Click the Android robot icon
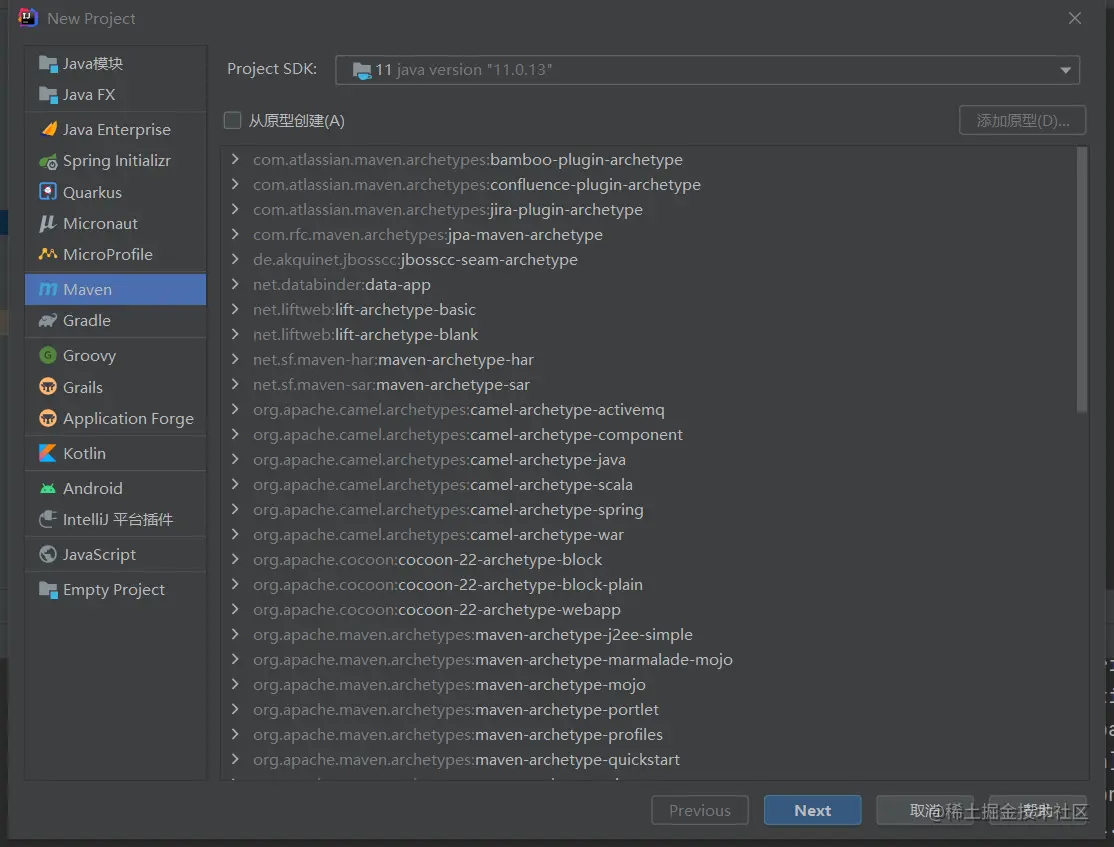1114x847 pixels. (48, 488)
